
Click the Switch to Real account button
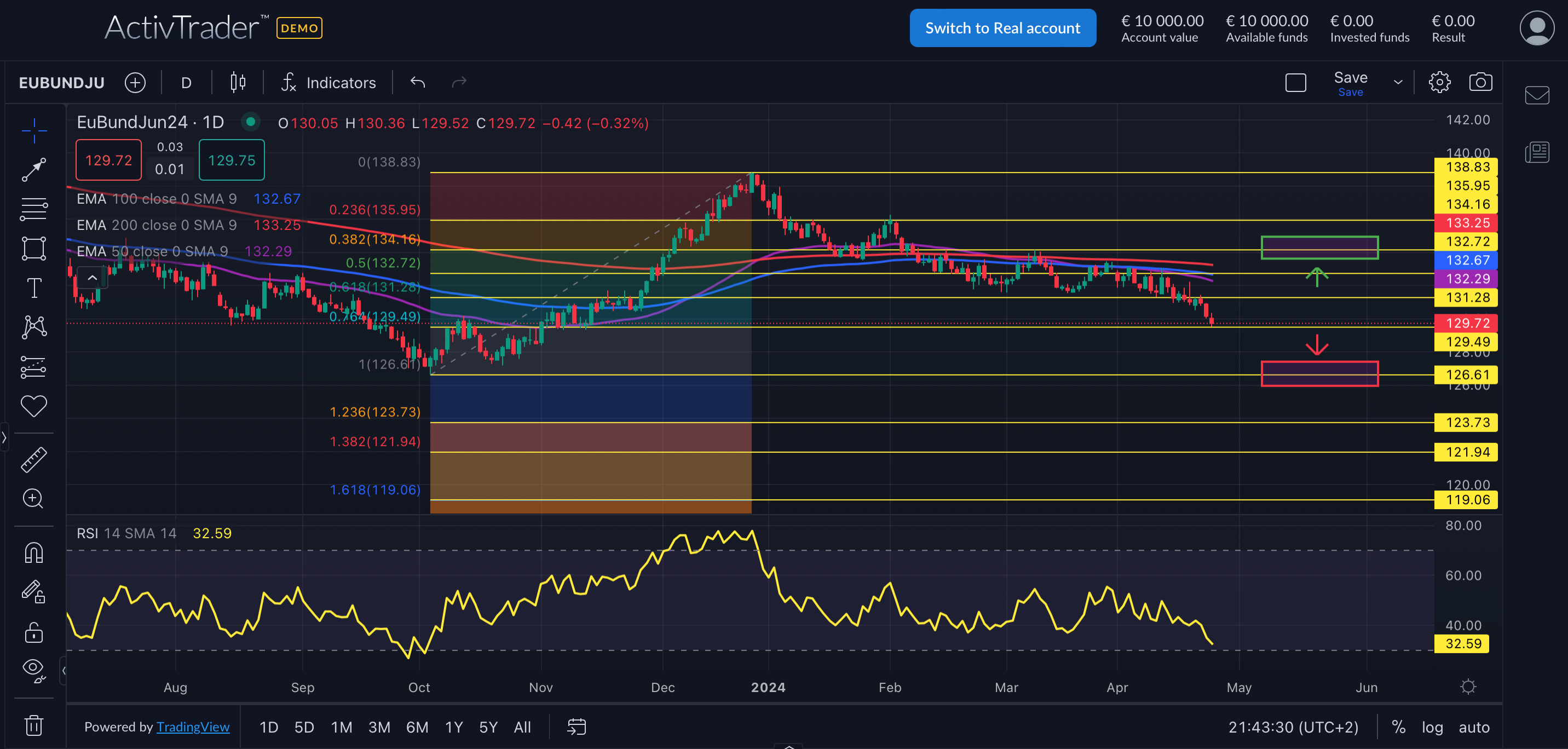point(1002,27)
